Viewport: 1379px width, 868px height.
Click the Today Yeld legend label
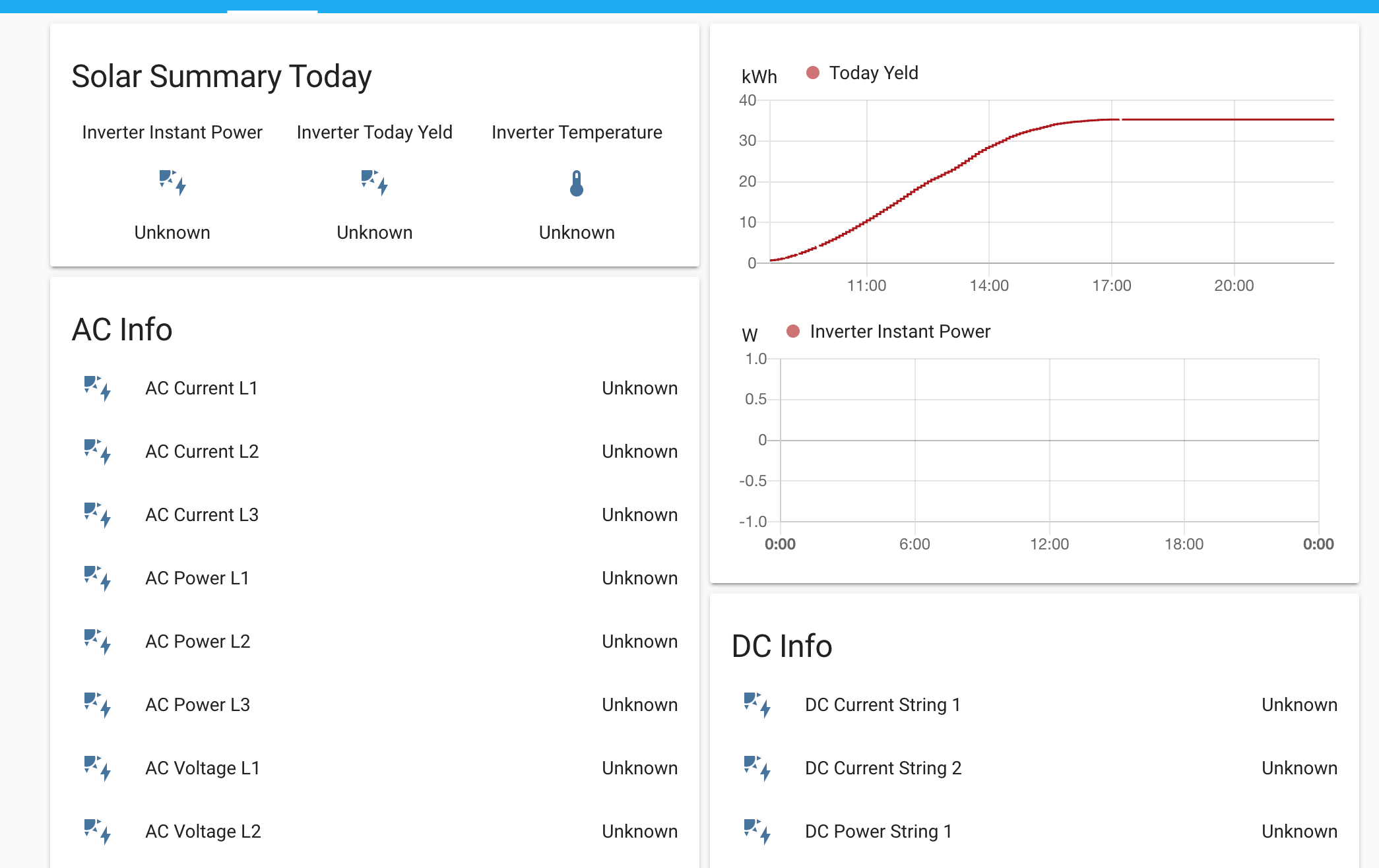click(873, 73)
